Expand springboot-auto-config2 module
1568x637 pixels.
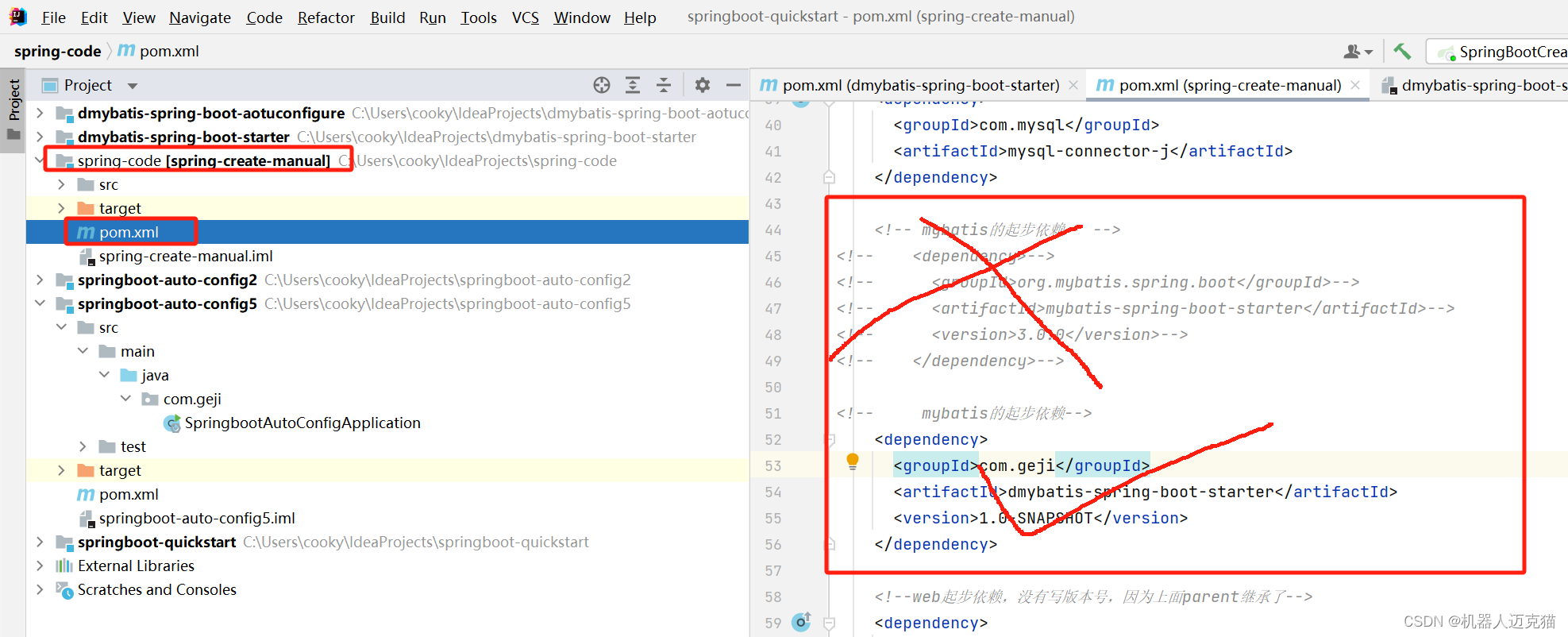click(x=40, y=280)
